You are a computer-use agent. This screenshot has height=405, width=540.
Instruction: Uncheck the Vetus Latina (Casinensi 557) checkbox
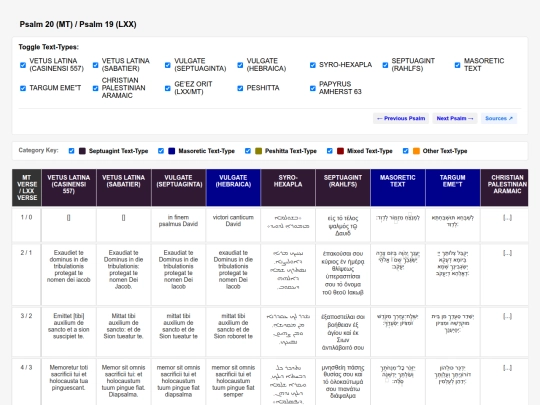tap(23, 65)
